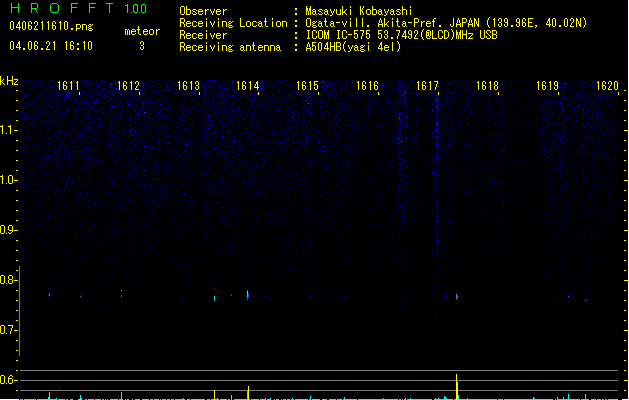
Task: Click the 0.7 kHz frequency tick label
Action: pos(8,330)
